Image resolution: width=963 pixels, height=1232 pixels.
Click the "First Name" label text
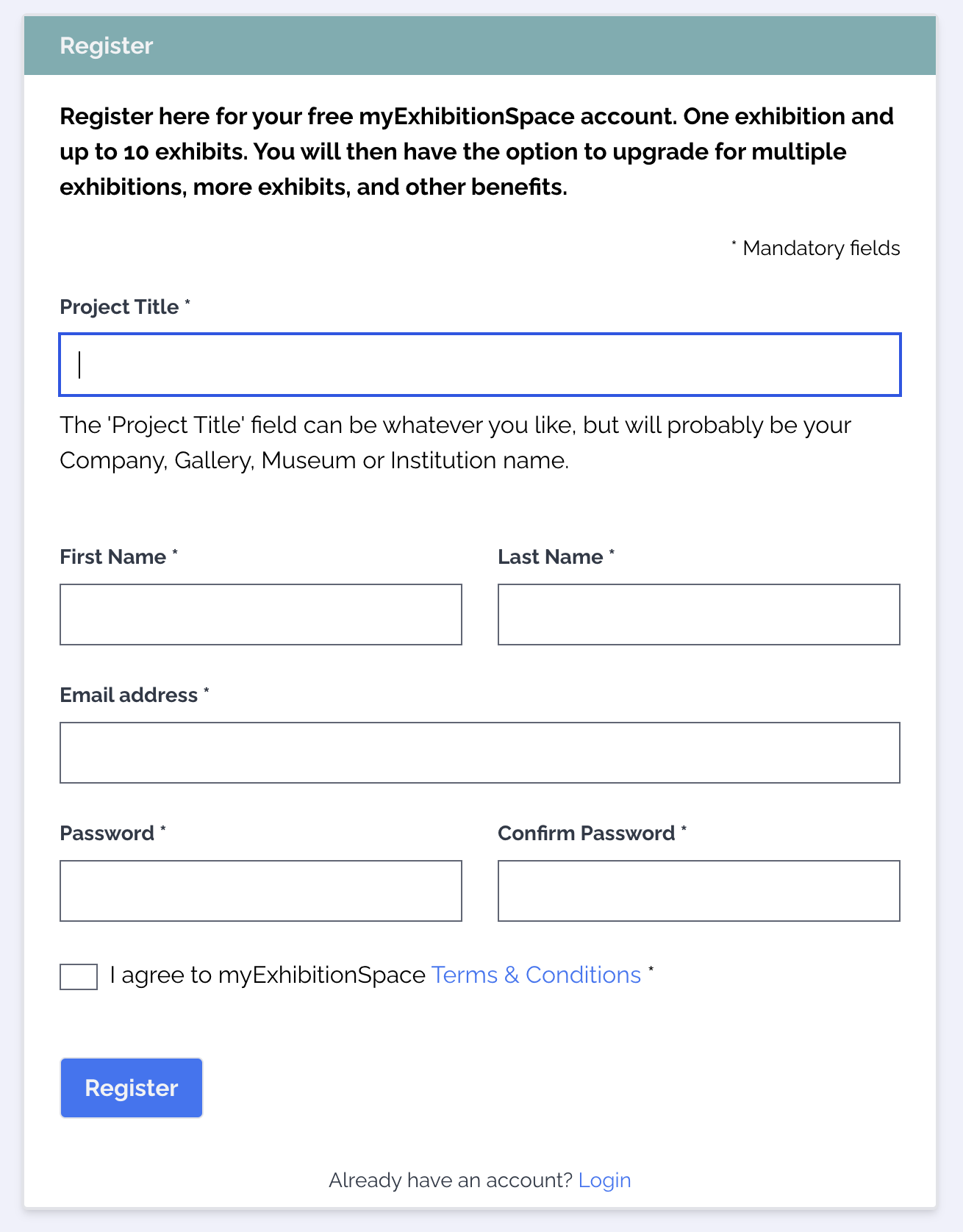point(113,557)
